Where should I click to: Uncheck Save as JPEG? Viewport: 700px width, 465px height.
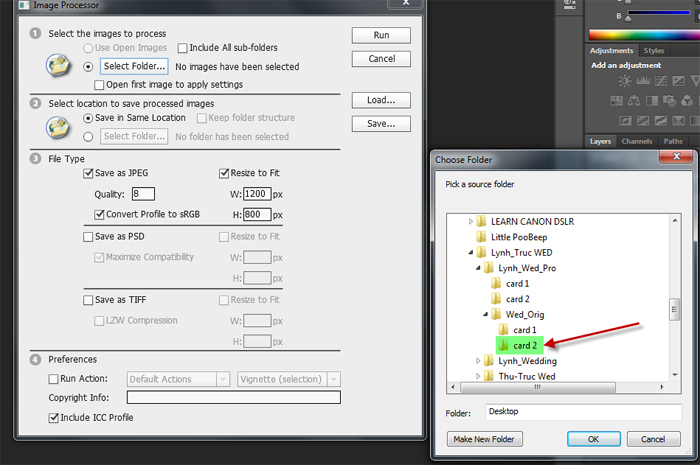[88, 173]
